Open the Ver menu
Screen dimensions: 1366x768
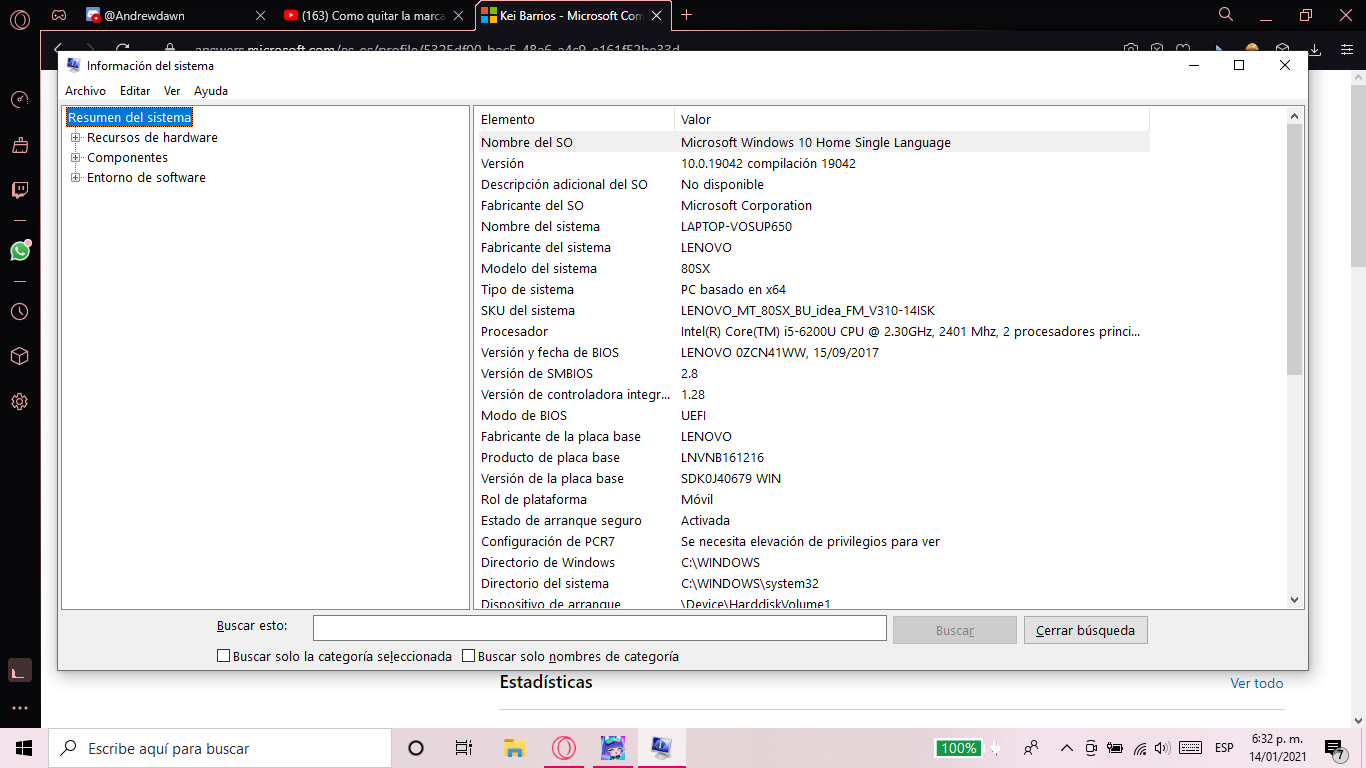coord(172,91)
